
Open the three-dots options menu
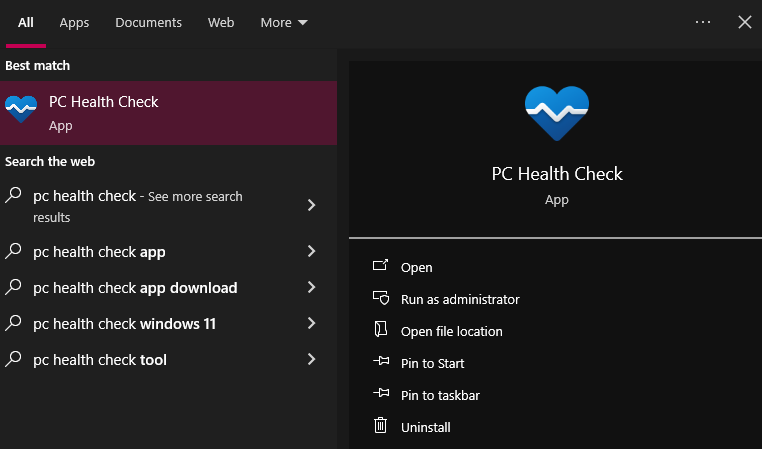(x=703, y=22)
